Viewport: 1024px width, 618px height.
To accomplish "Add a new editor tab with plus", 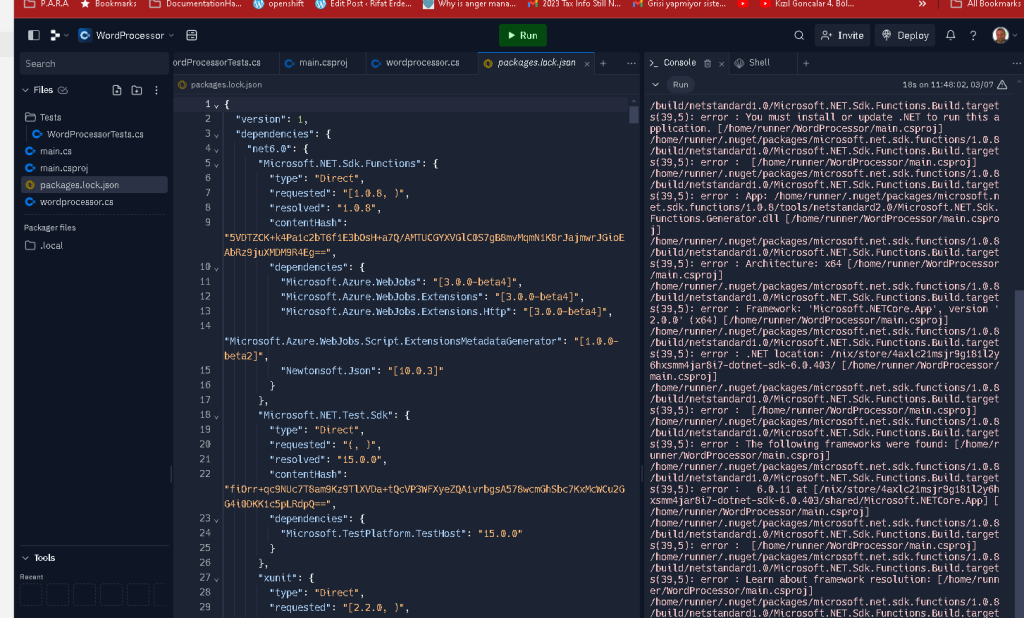I will pos(603,63).
